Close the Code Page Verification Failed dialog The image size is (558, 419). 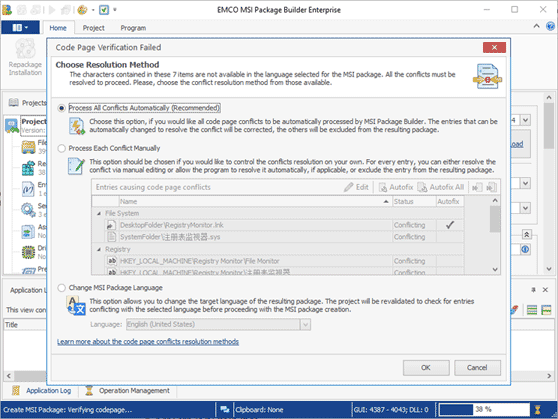click(x=494, y=47)
